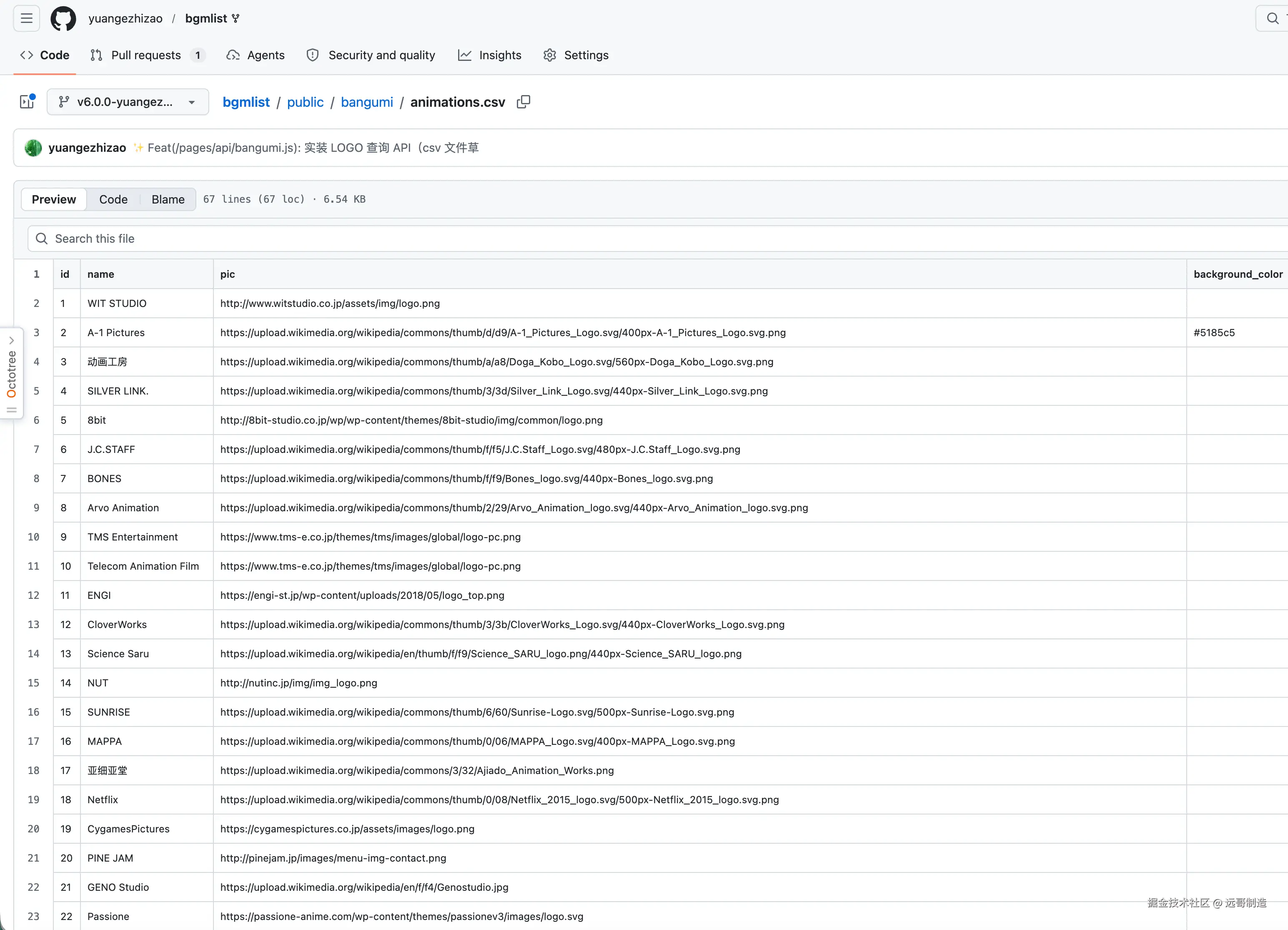
Task: Copy the animations.csv file path
Action: pos(524,102)
